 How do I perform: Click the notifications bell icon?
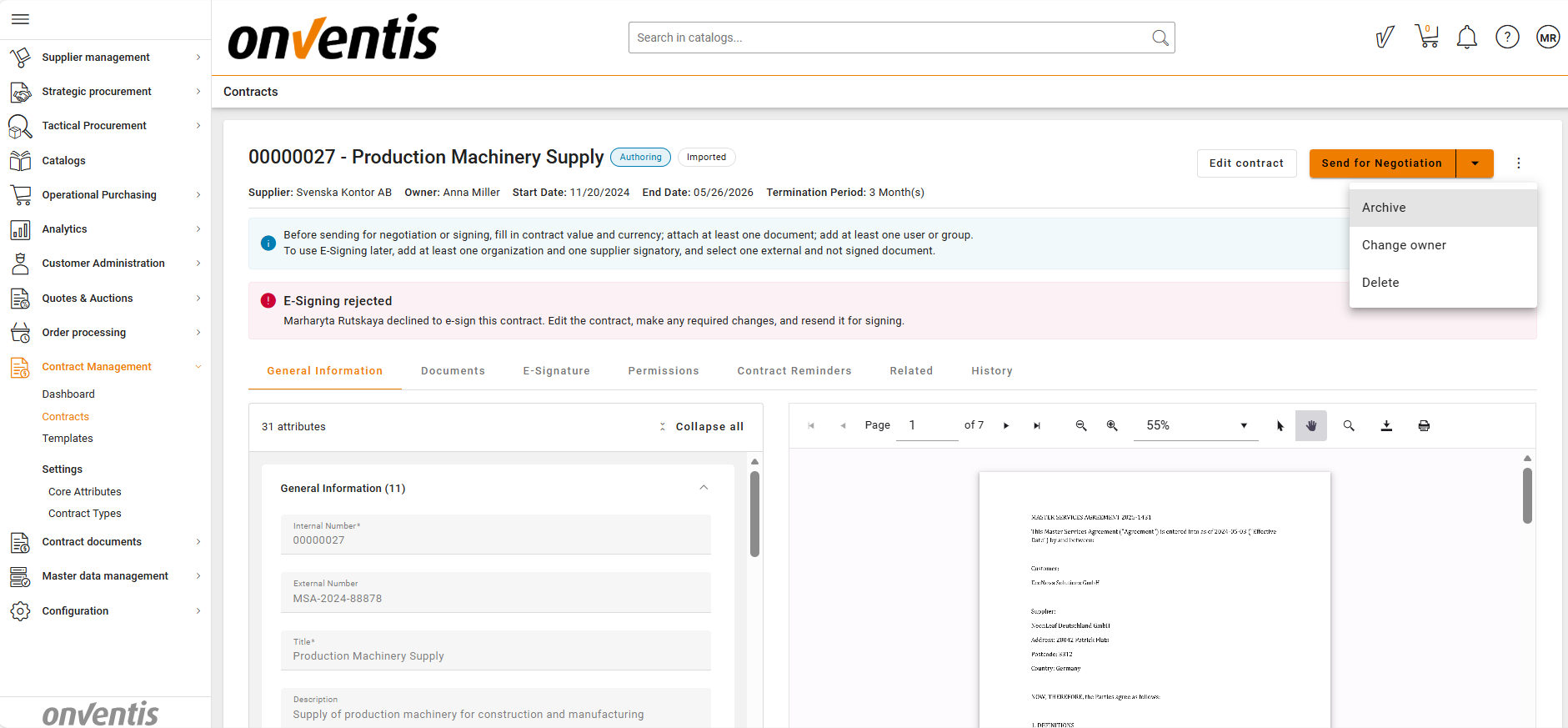(x=1466, y=38)
